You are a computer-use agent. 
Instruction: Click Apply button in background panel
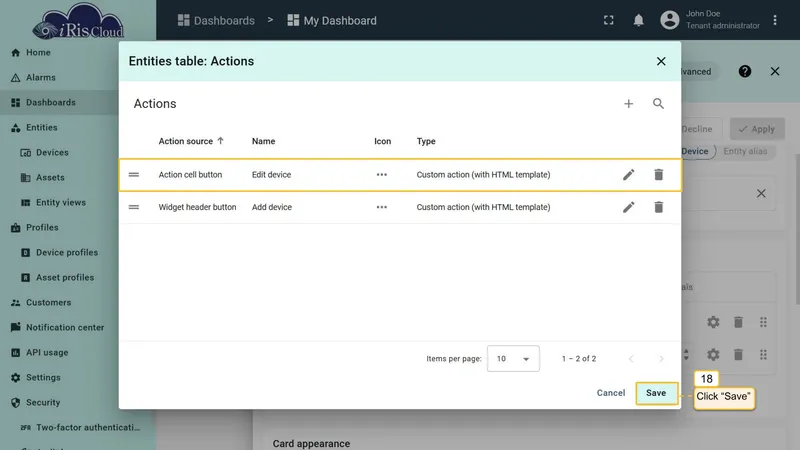point(757,129)
